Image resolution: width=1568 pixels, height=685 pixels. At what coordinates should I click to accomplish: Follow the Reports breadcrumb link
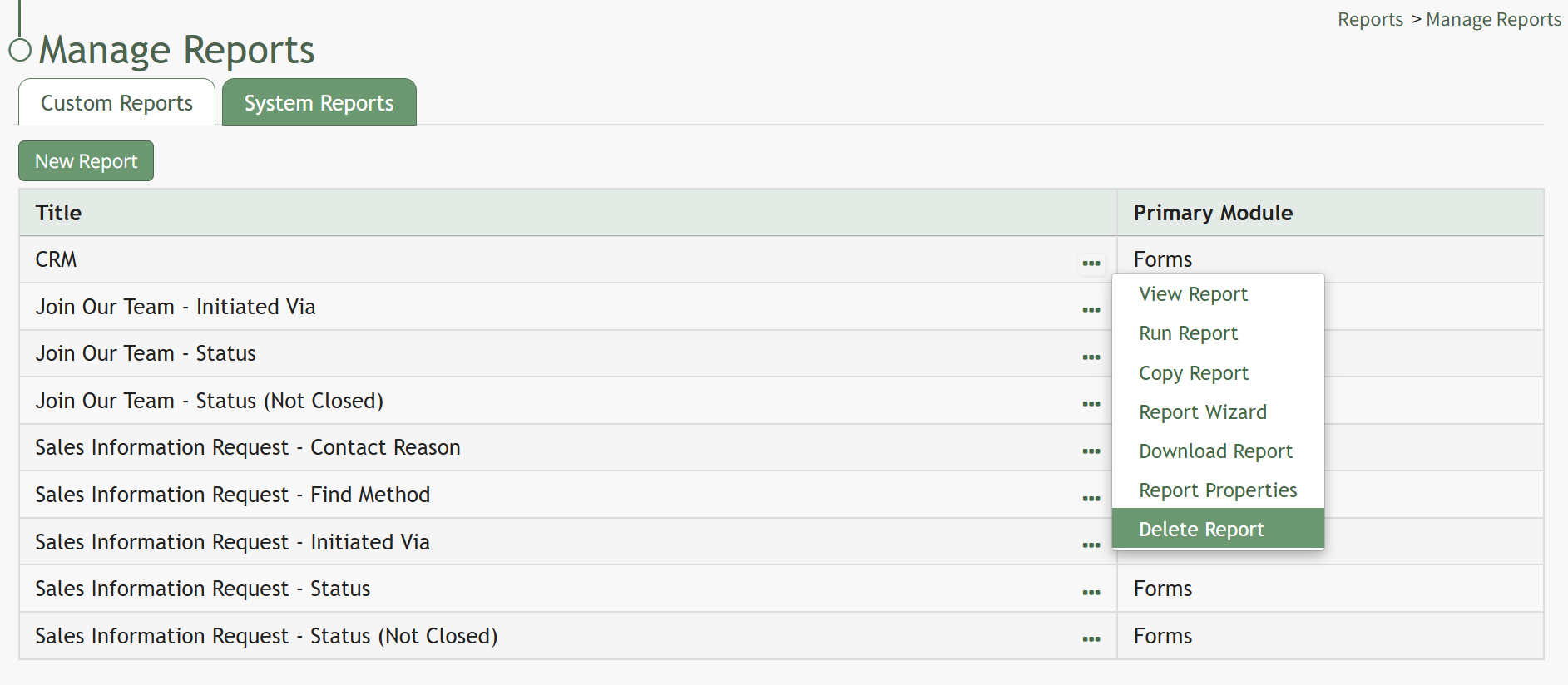click(x=1370, y=19)
